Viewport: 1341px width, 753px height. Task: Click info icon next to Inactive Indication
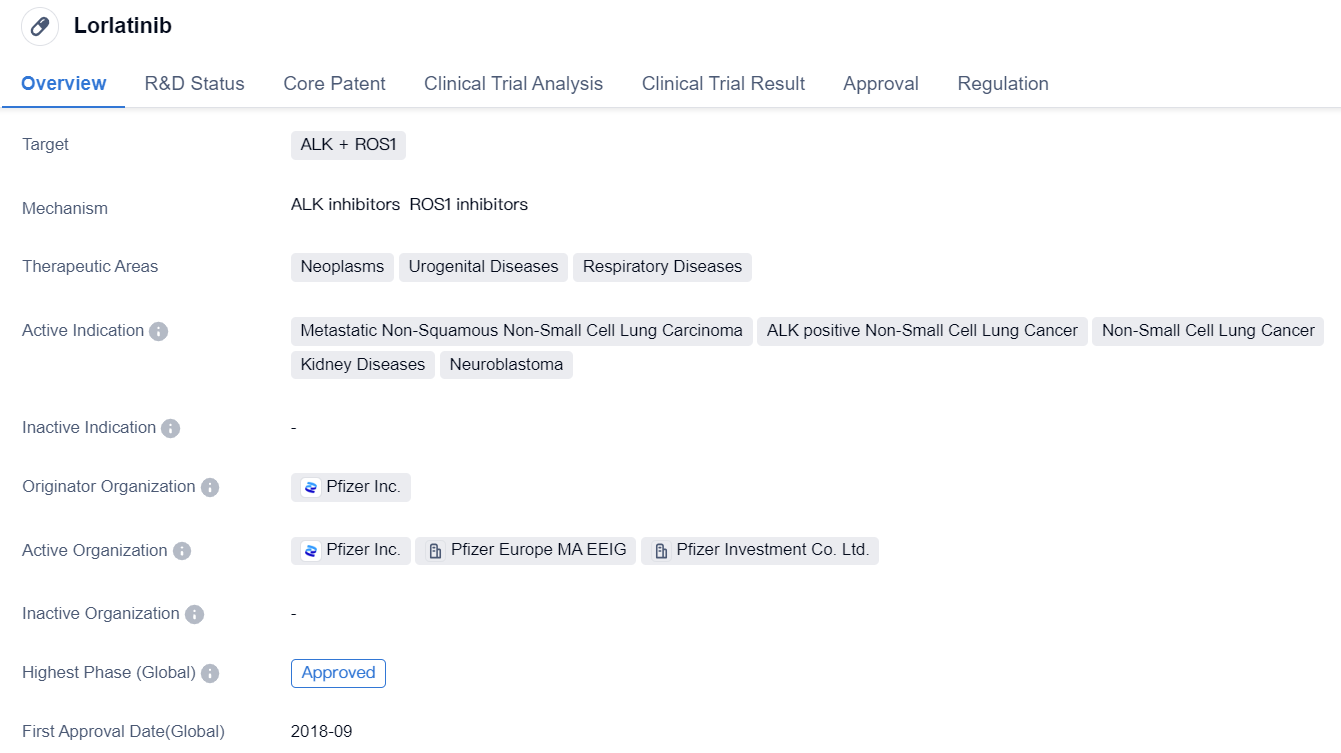coord(170,428)
